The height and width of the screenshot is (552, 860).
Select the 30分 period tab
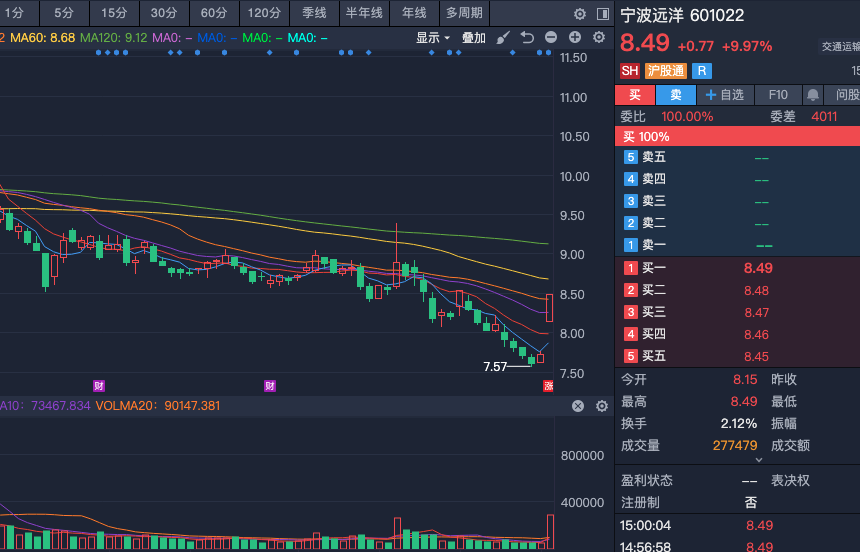coord(164,13)
